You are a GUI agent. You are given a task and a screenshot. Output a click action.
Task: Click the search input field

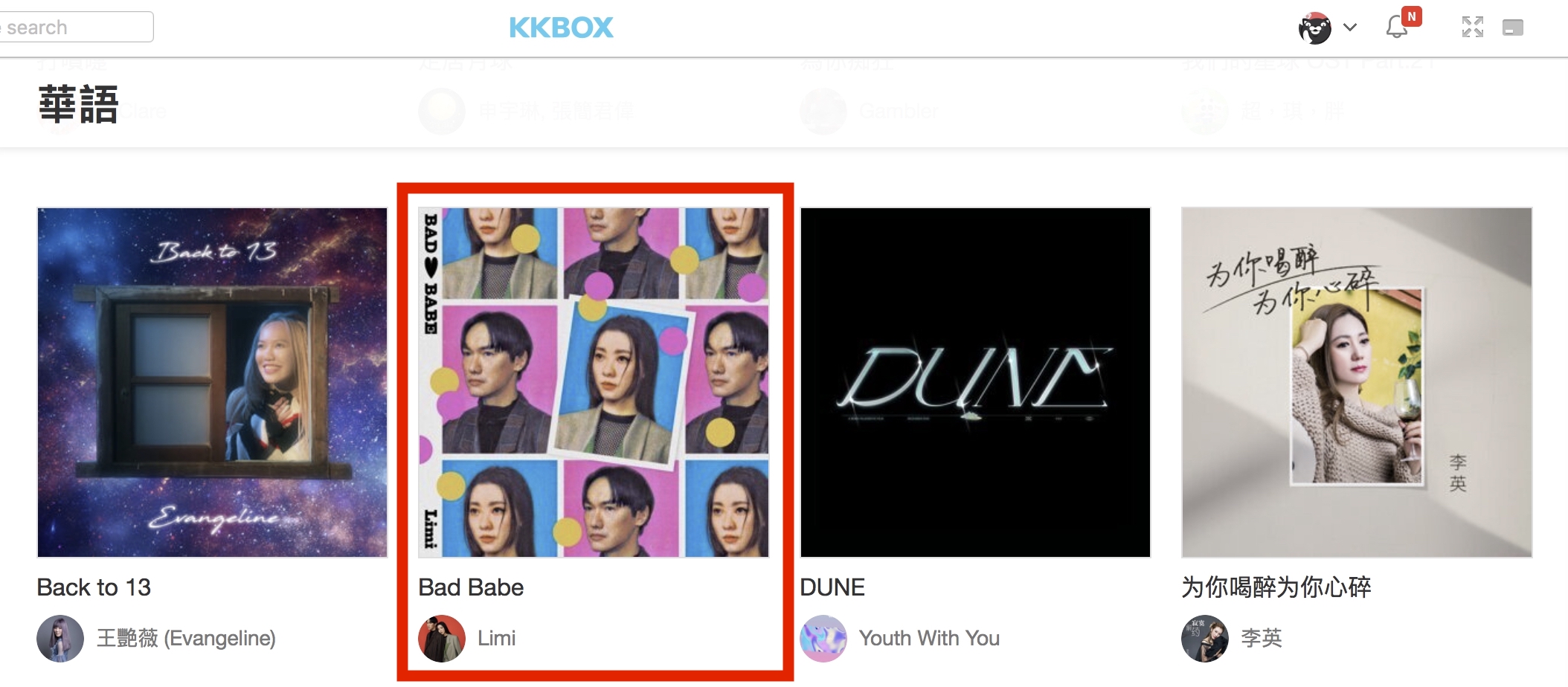[76, 27]
